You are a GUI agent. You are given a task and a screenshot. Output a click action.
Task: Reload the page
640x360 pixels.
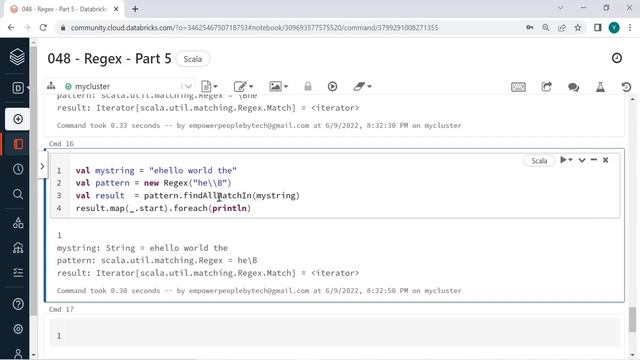[x=43, y=27]
